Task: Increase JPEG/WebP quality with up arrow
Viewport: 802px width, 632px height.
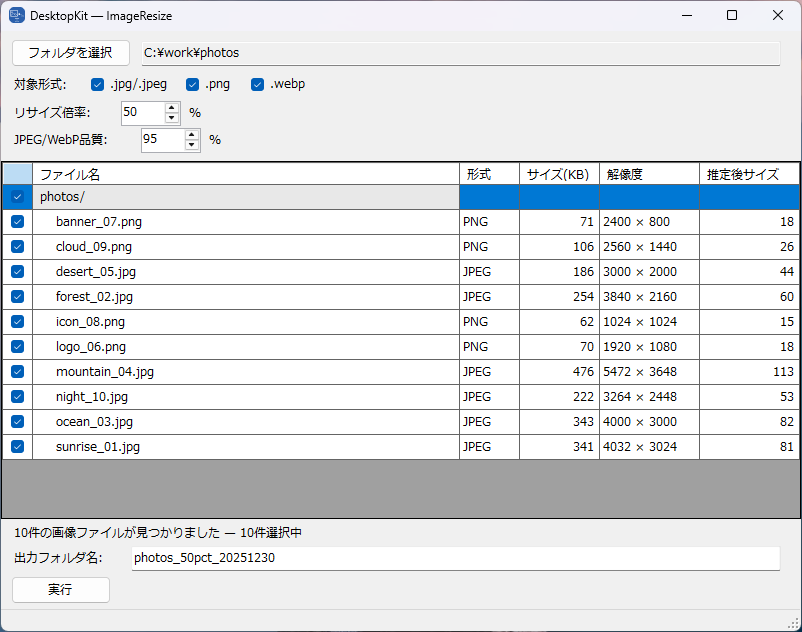Action: tap(192, 134)
